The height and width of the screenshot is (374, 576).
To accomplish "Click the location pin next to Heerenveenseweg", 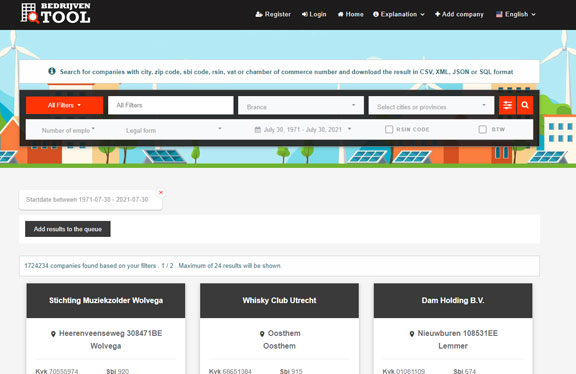I will 53,334.
